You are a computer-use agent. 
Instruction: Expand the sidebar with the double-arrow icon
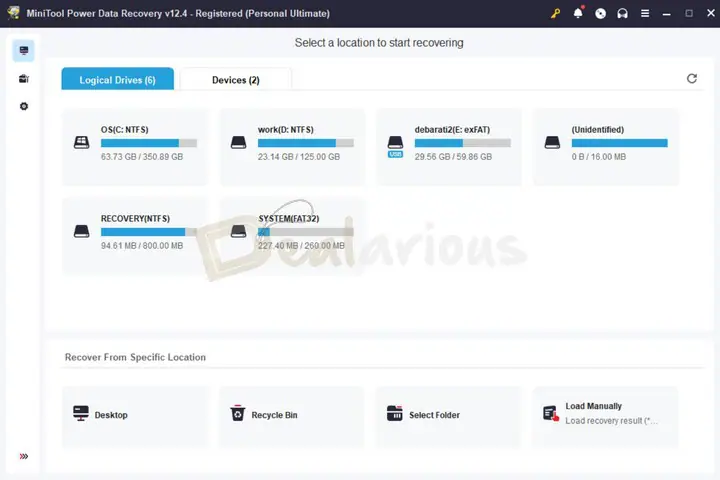pyautogui.click(x=24, y=456)
